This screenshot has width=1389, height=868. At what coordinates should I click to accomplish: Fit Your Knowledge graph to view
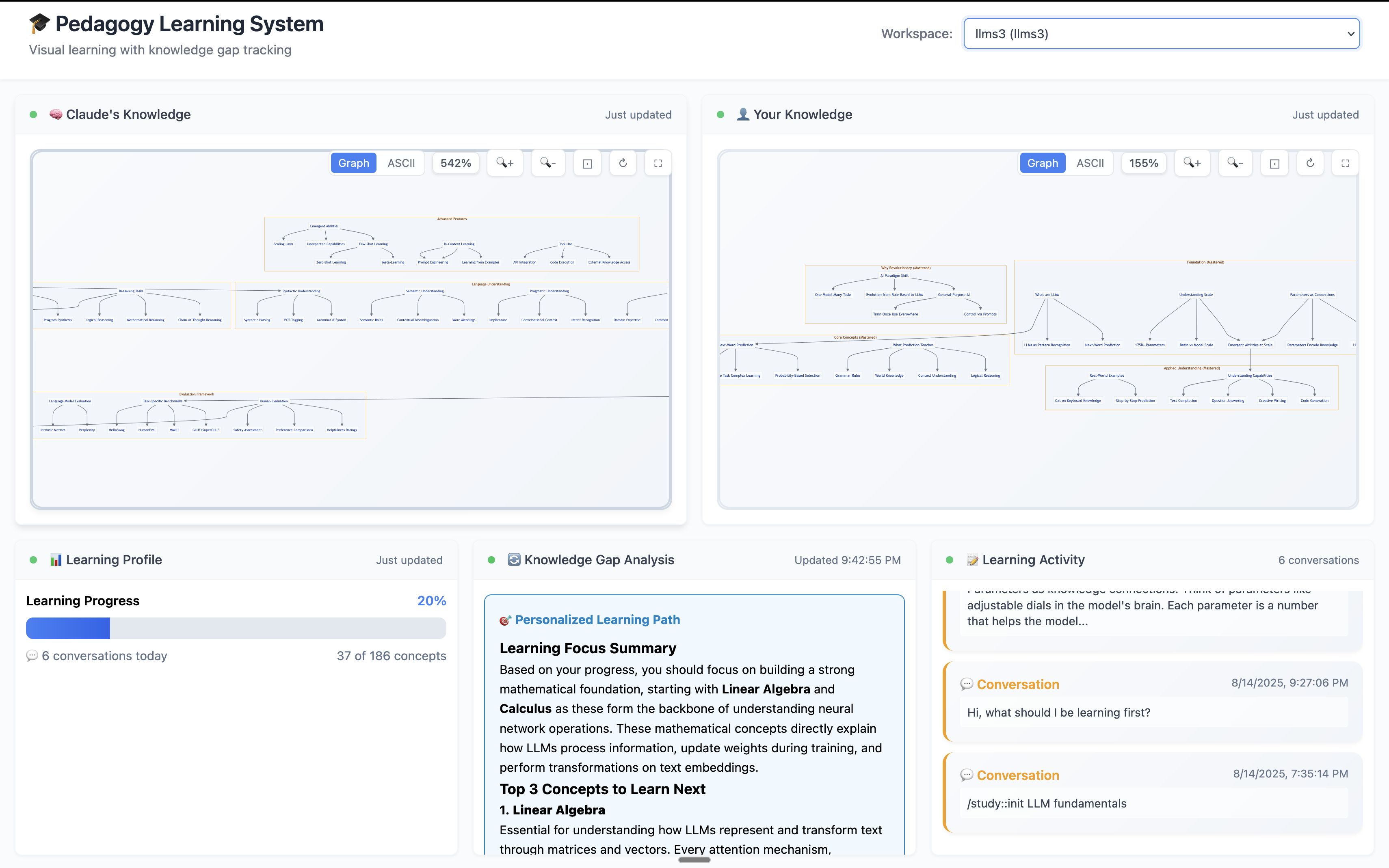[x=1274, y=163]
